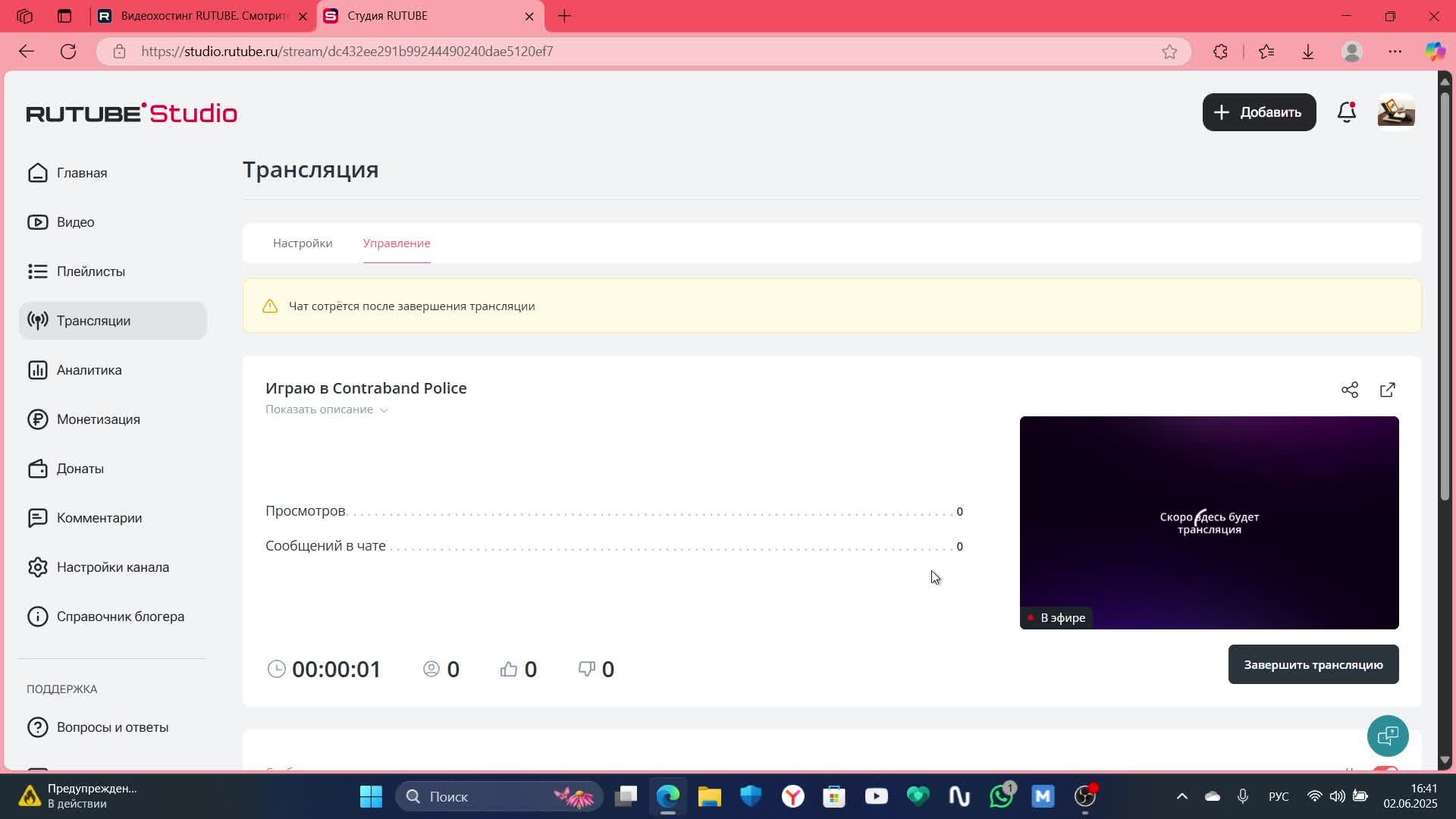Viewport: 1456px width, 819px height.
Task: Show hidden system tray icons
Action: pos(1181,796)
